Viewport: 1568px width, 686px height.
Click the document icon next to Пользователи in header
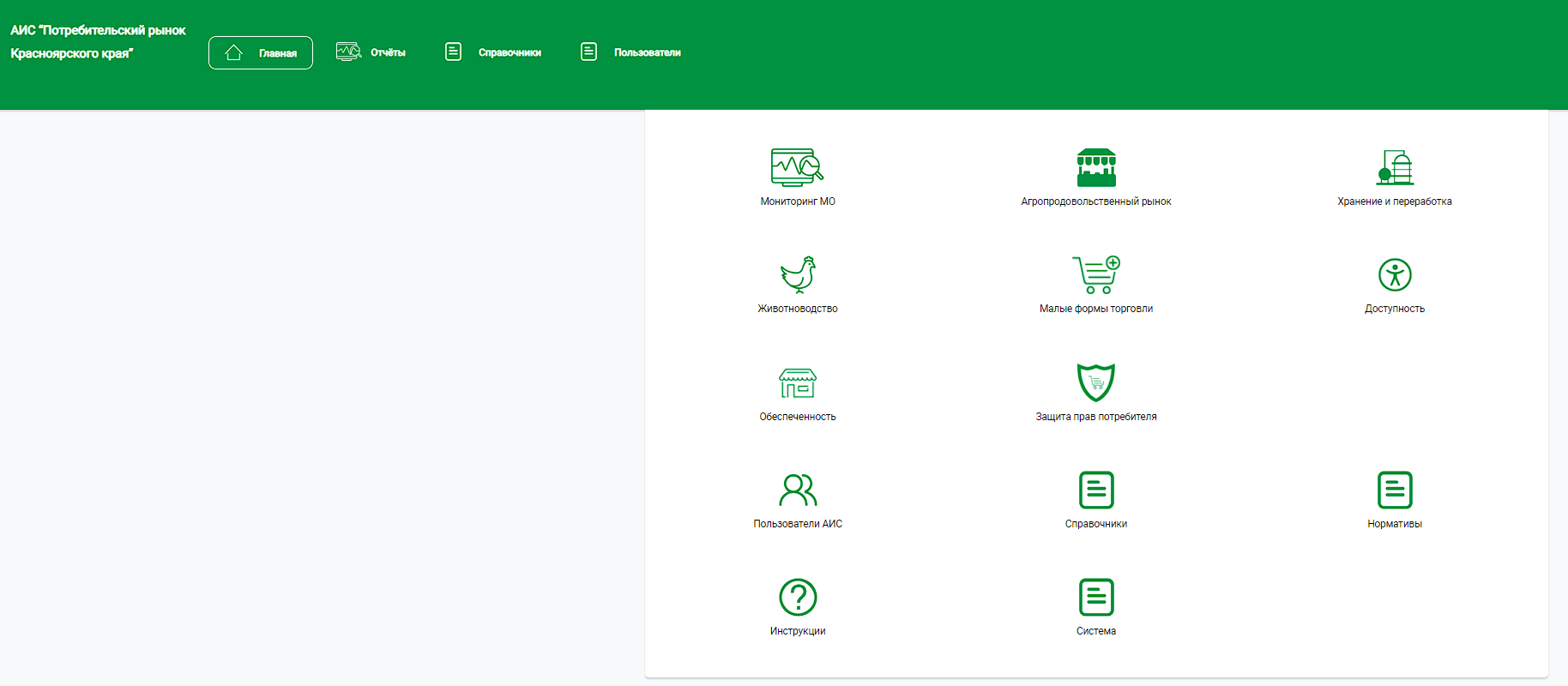click(x=588, y=51)
